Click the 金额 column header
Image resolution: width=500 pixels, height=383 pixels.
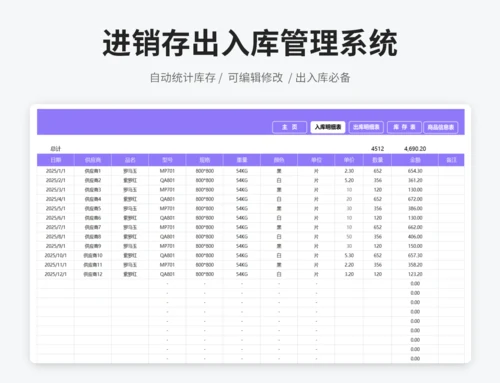[x=415, y=160]
